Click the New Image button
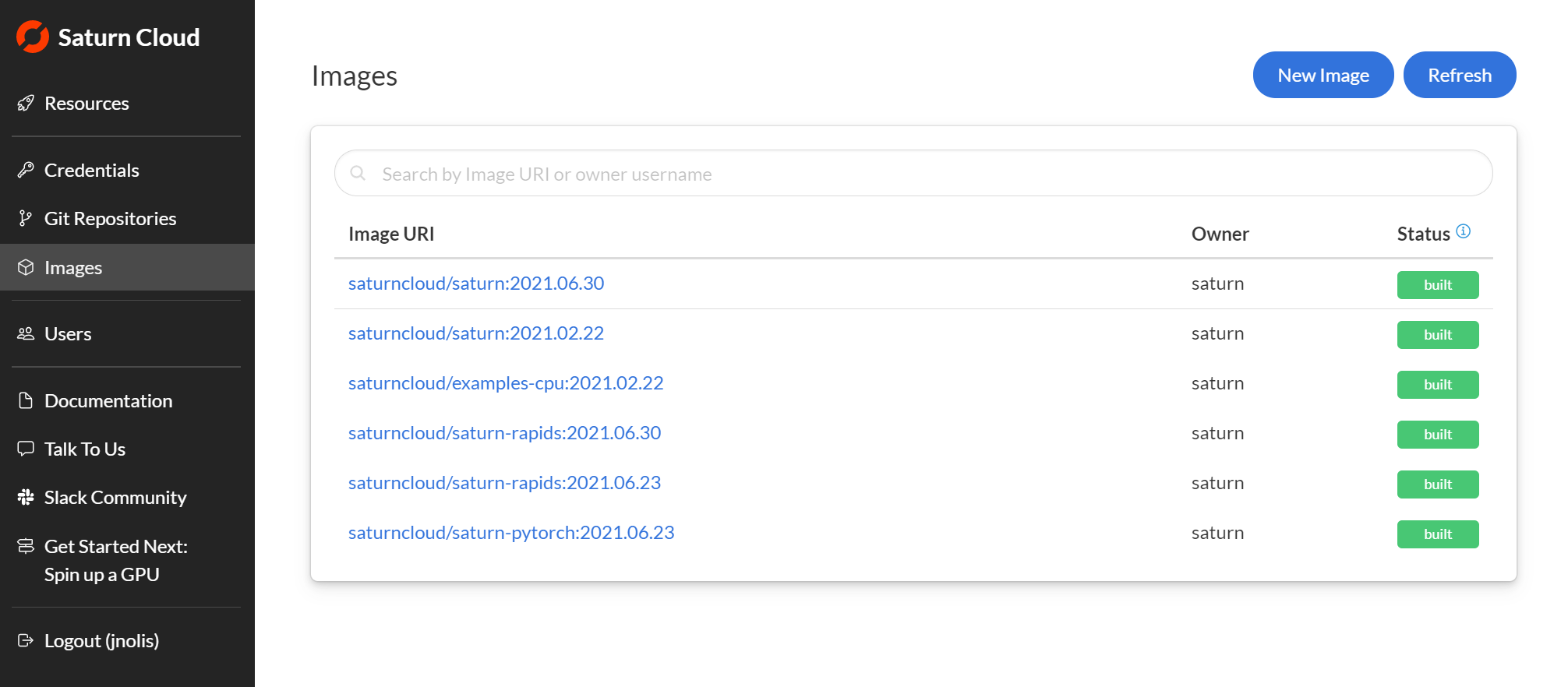Viewport: 1568px width, 687px height. pos(1323,75)
